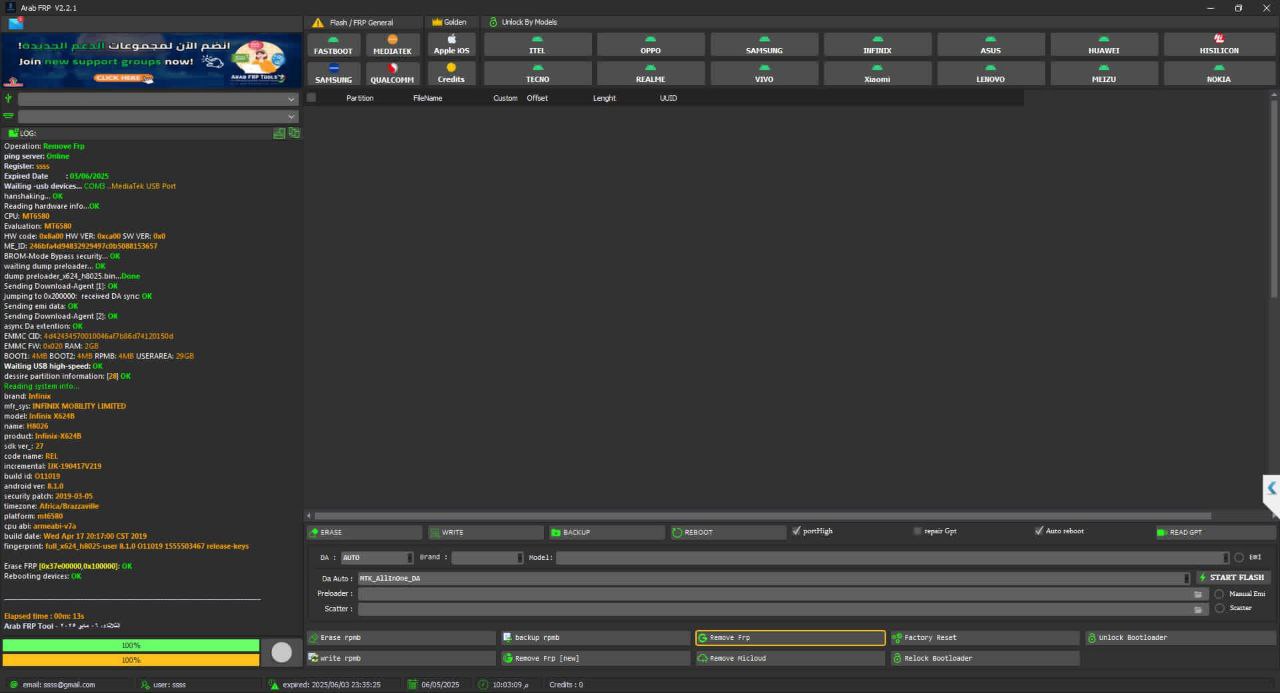Image resolution: width=1280 pixels, height=693 pixels.
Task: Switch to the Golden tab
Action: click(x=448, y=22)
